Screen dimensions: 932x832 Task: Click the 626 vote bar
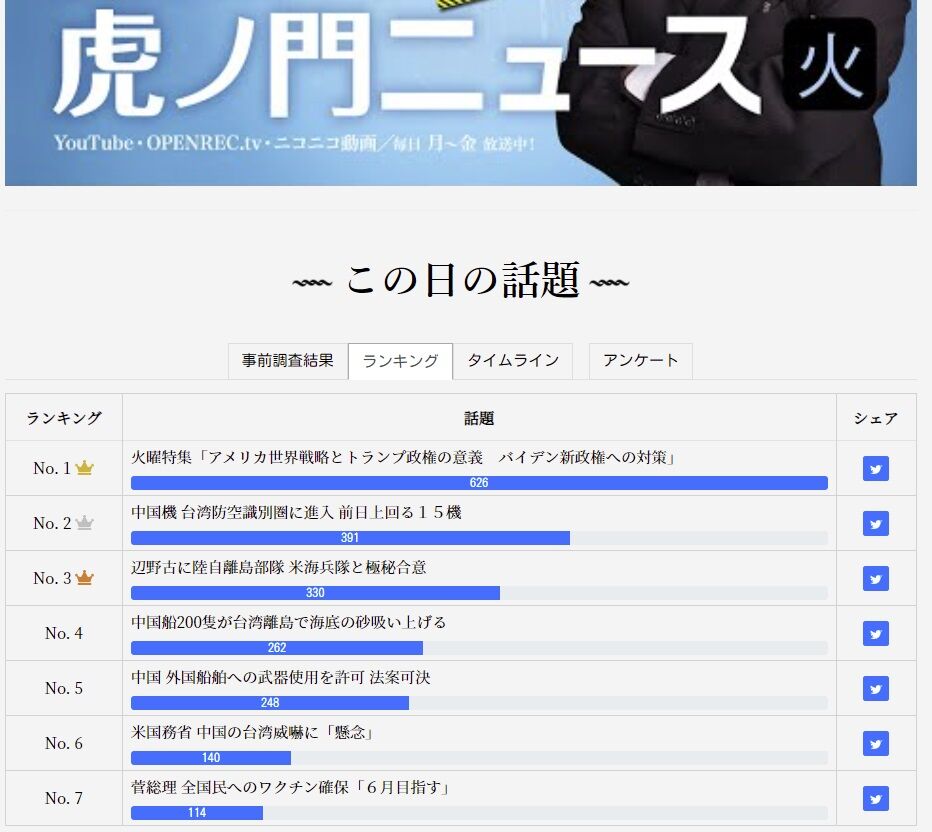pos(479,483)
